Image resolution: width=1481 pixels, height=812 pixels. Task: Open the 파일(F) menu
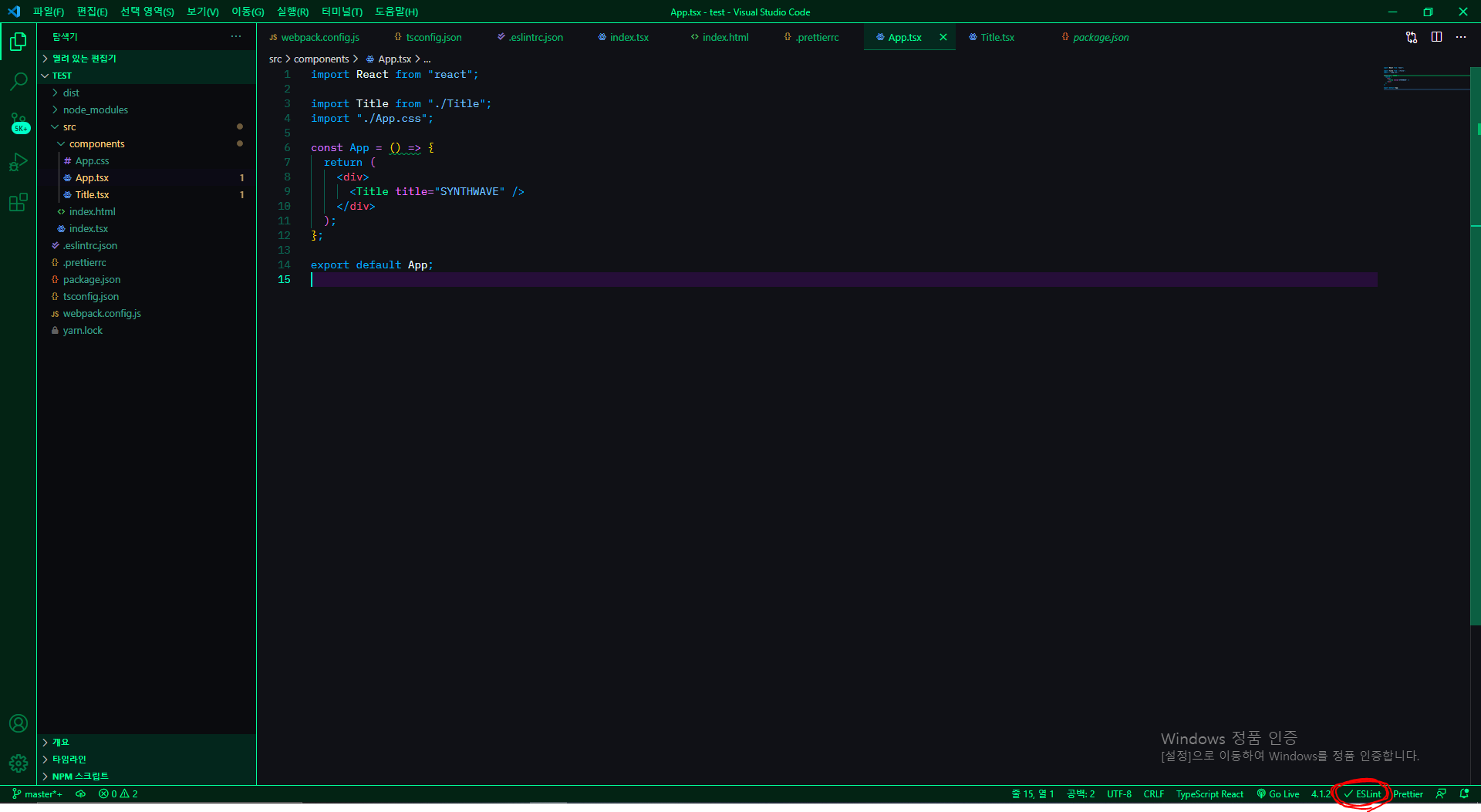click(x=49, y=12)
